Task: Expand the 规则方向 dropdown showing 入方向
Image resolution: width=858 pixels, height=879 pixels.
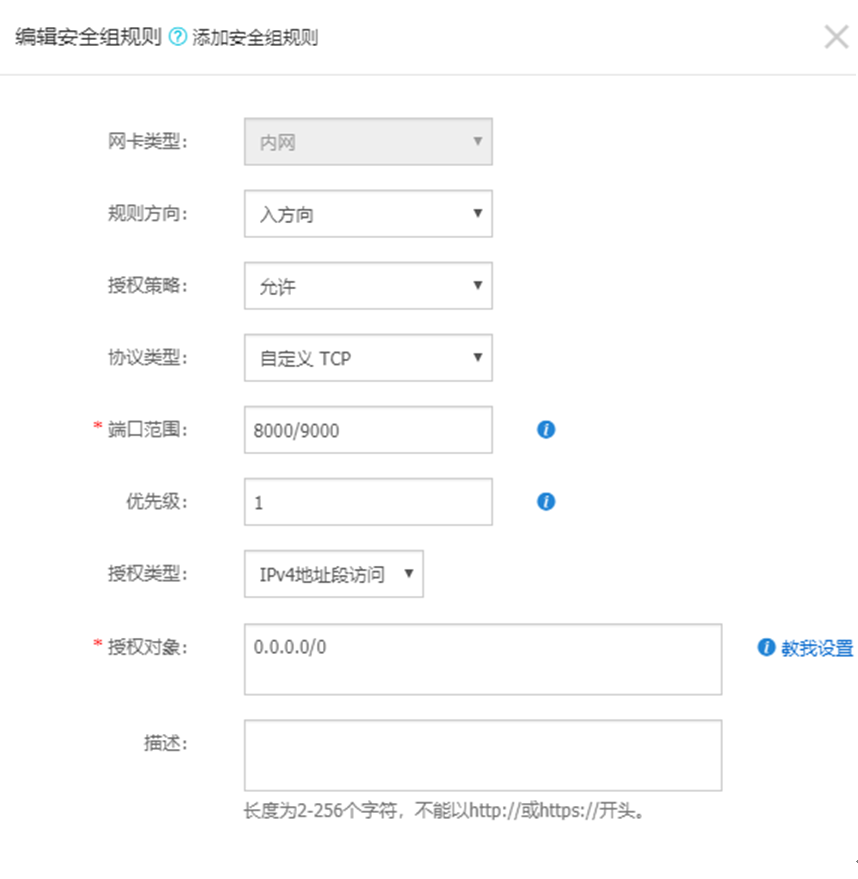Action: pos(368,214)
